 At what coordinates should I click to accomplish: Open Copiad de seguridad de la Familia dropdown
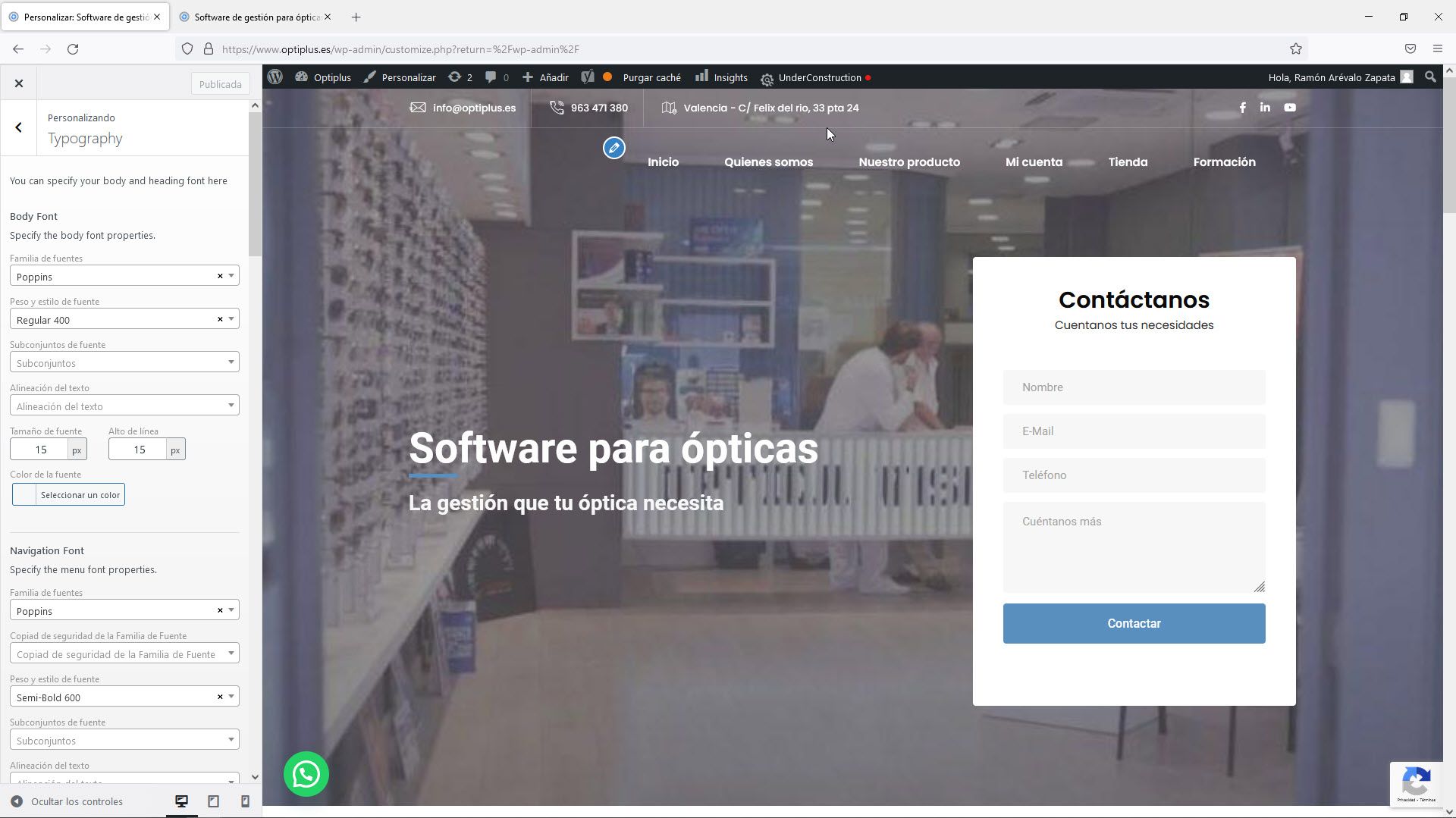pyautogui.click(x=124, y=653)
